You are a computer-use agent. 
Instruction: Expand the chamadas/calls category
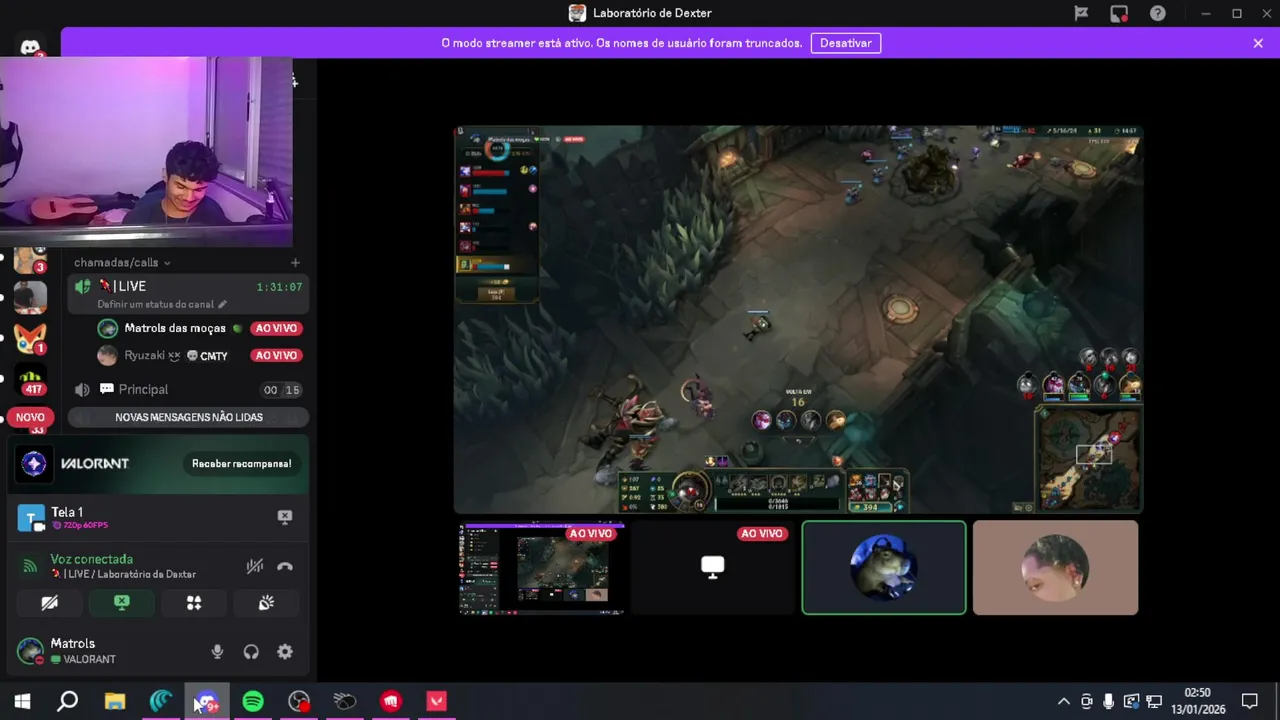(x=122, y=262)
